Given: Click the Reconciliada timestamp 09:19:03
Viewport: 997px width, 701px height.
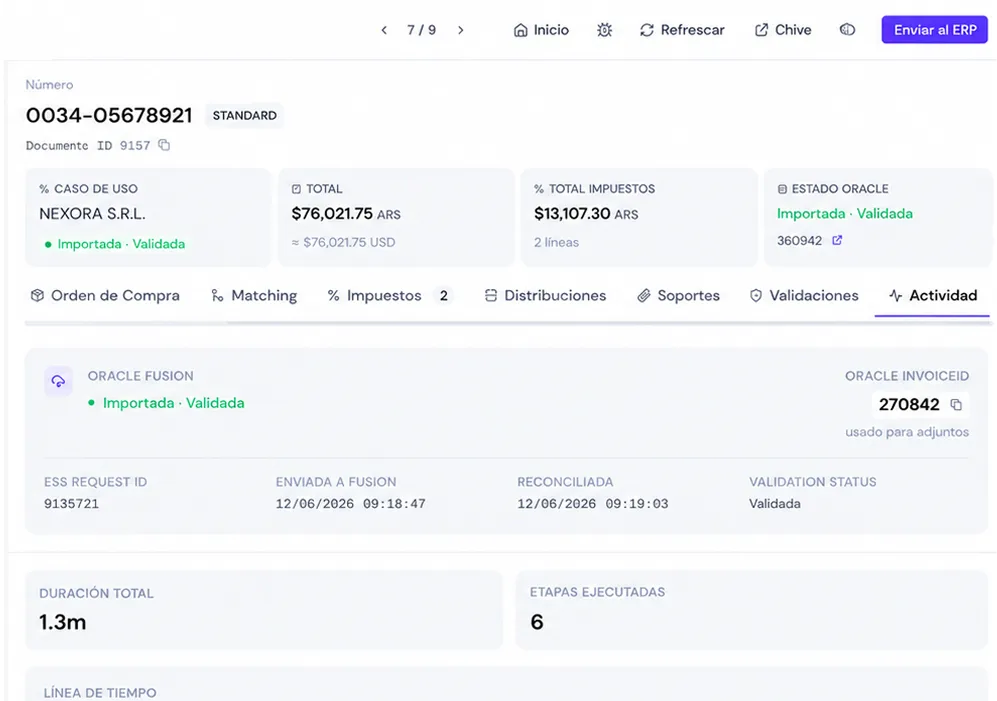Looking at the screenshot, I should click(593, 504).
